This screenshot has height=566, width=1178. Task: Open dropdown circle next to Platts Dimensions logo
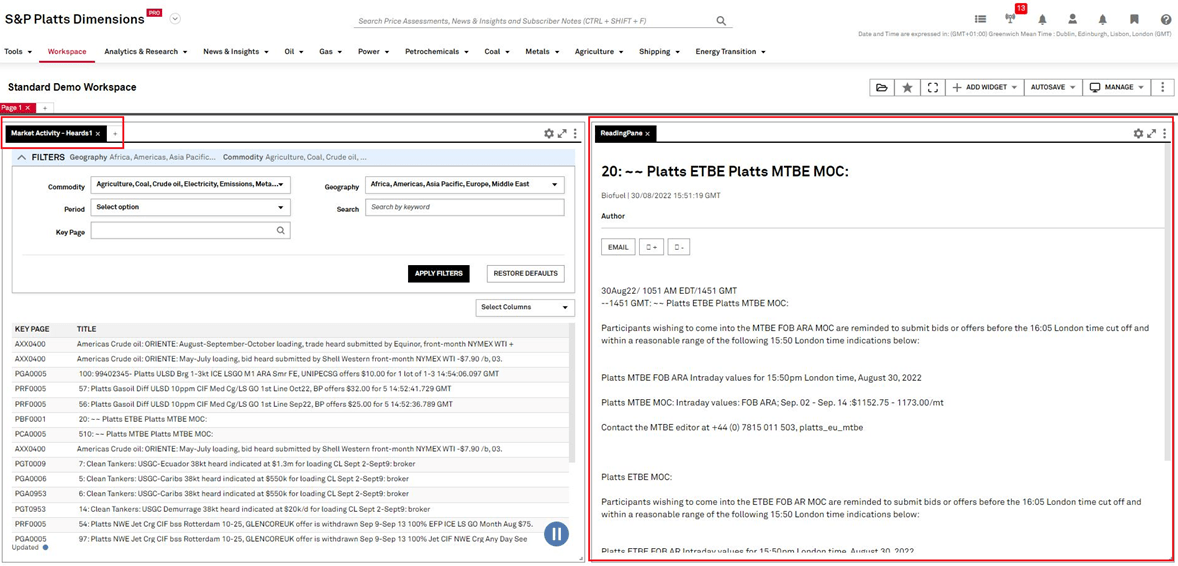point(175,19)
